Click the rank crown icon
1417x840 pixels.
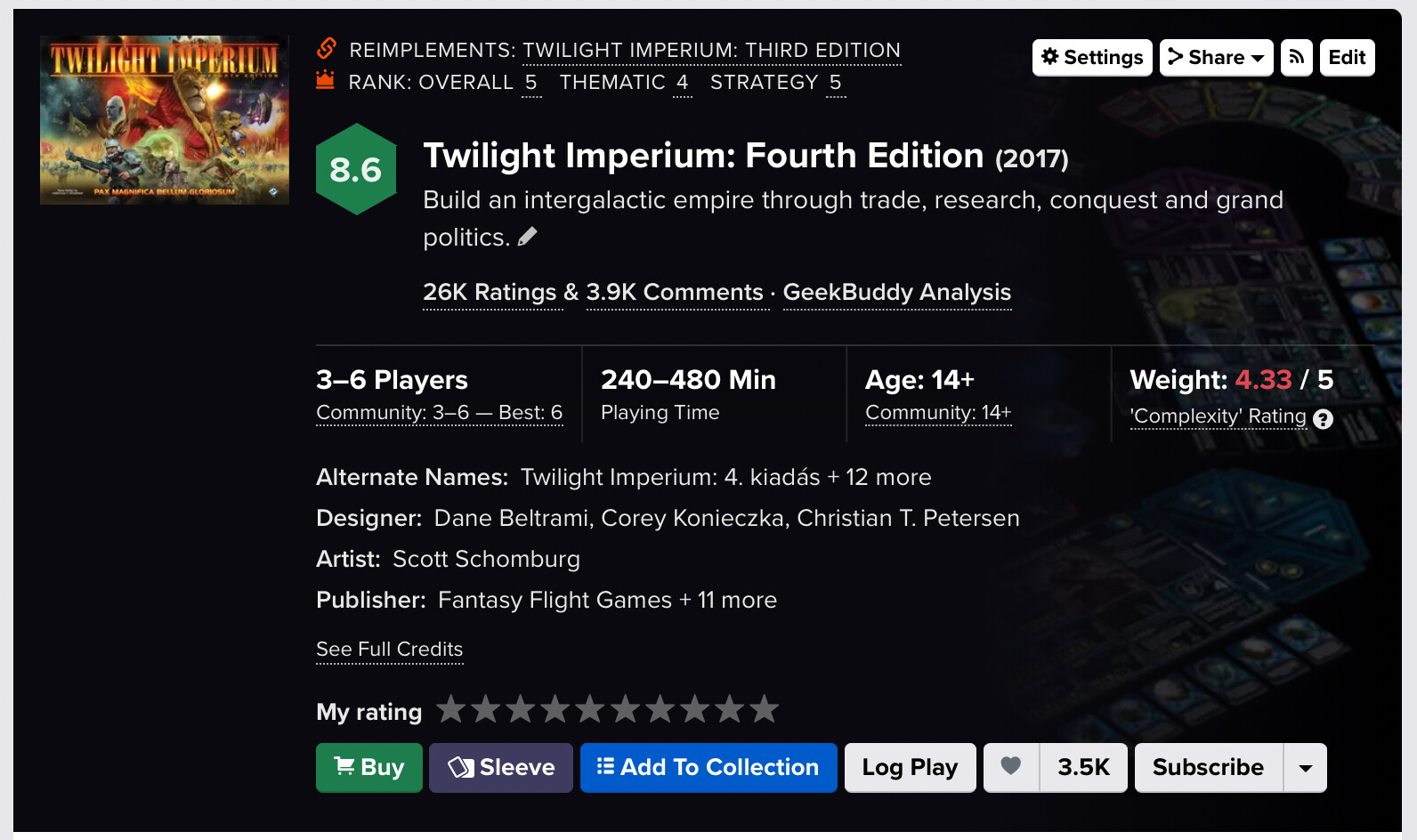tap(326, 80)
